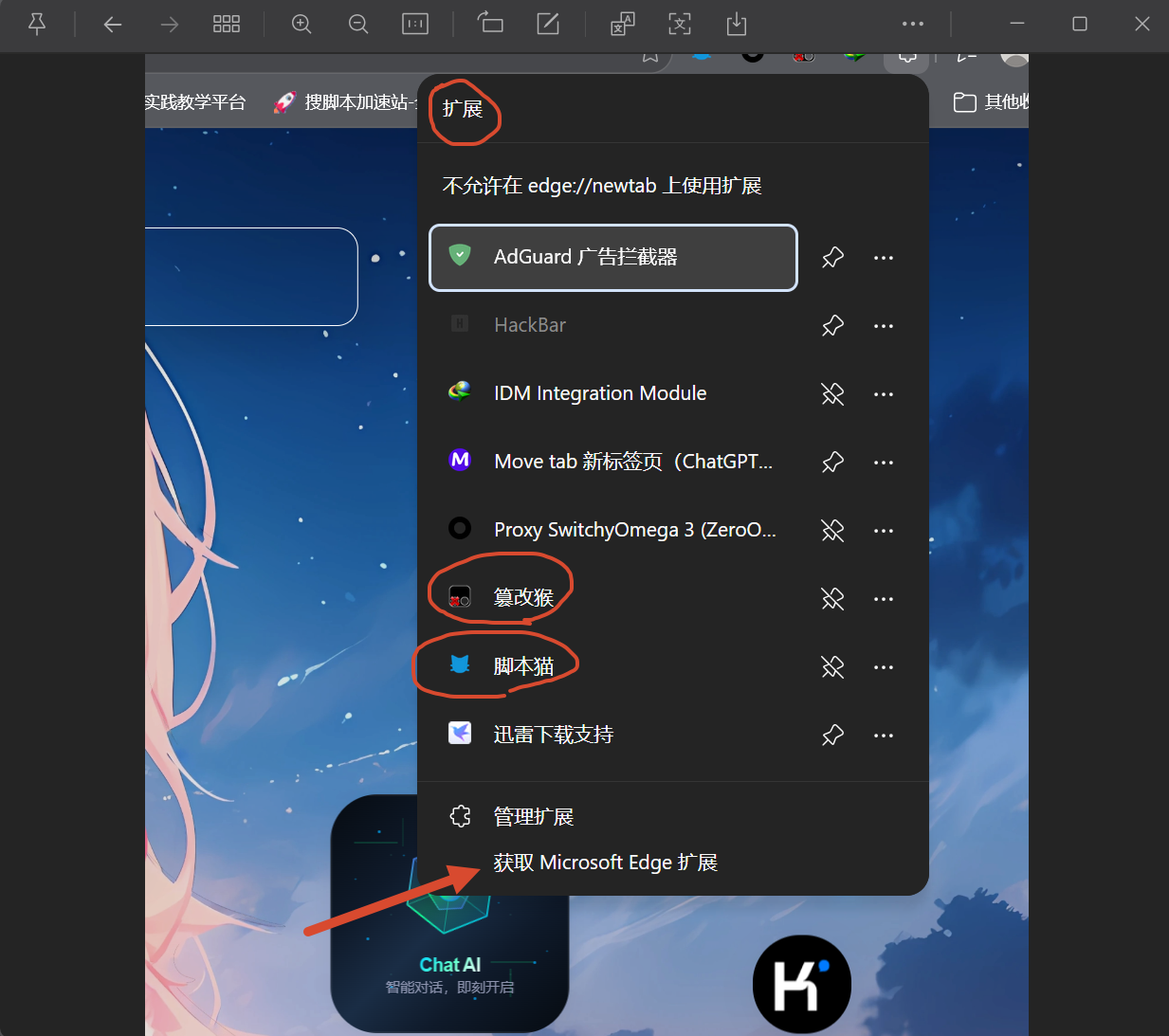Zoom in using the magnifier plus icon

click(301, 24)
